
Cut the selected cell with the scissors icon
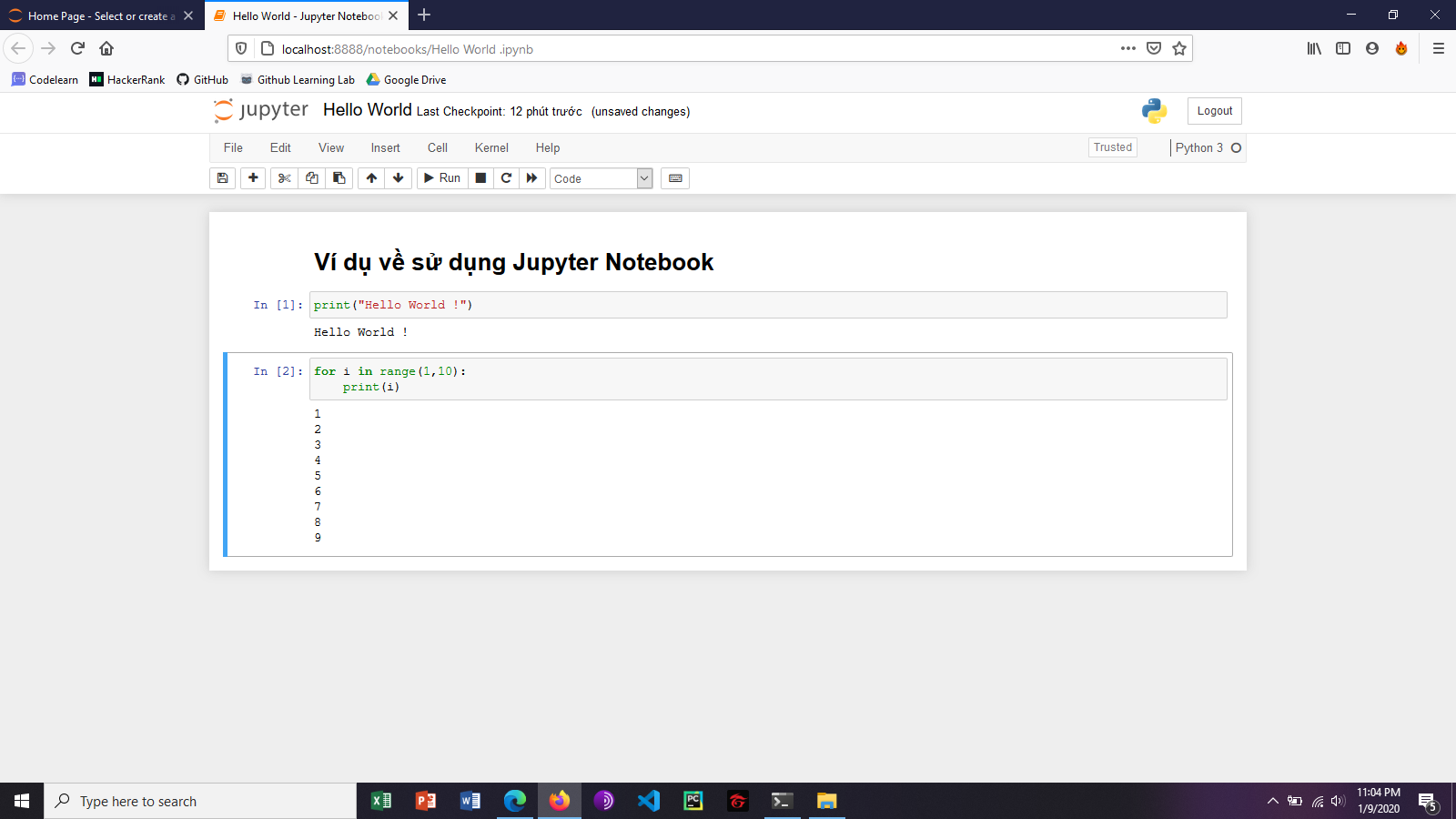[283, 178]
